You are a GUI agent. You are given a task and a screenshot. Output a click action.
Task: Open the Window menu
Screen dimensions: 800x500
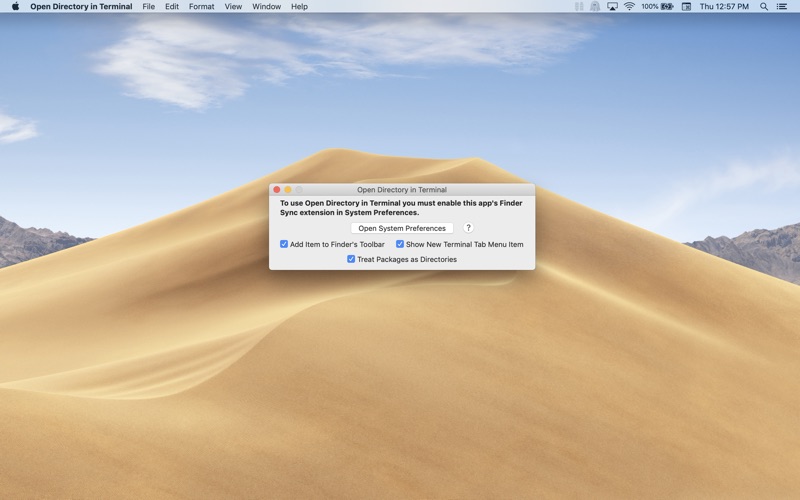pyautogui.click(x=266, y=7)
